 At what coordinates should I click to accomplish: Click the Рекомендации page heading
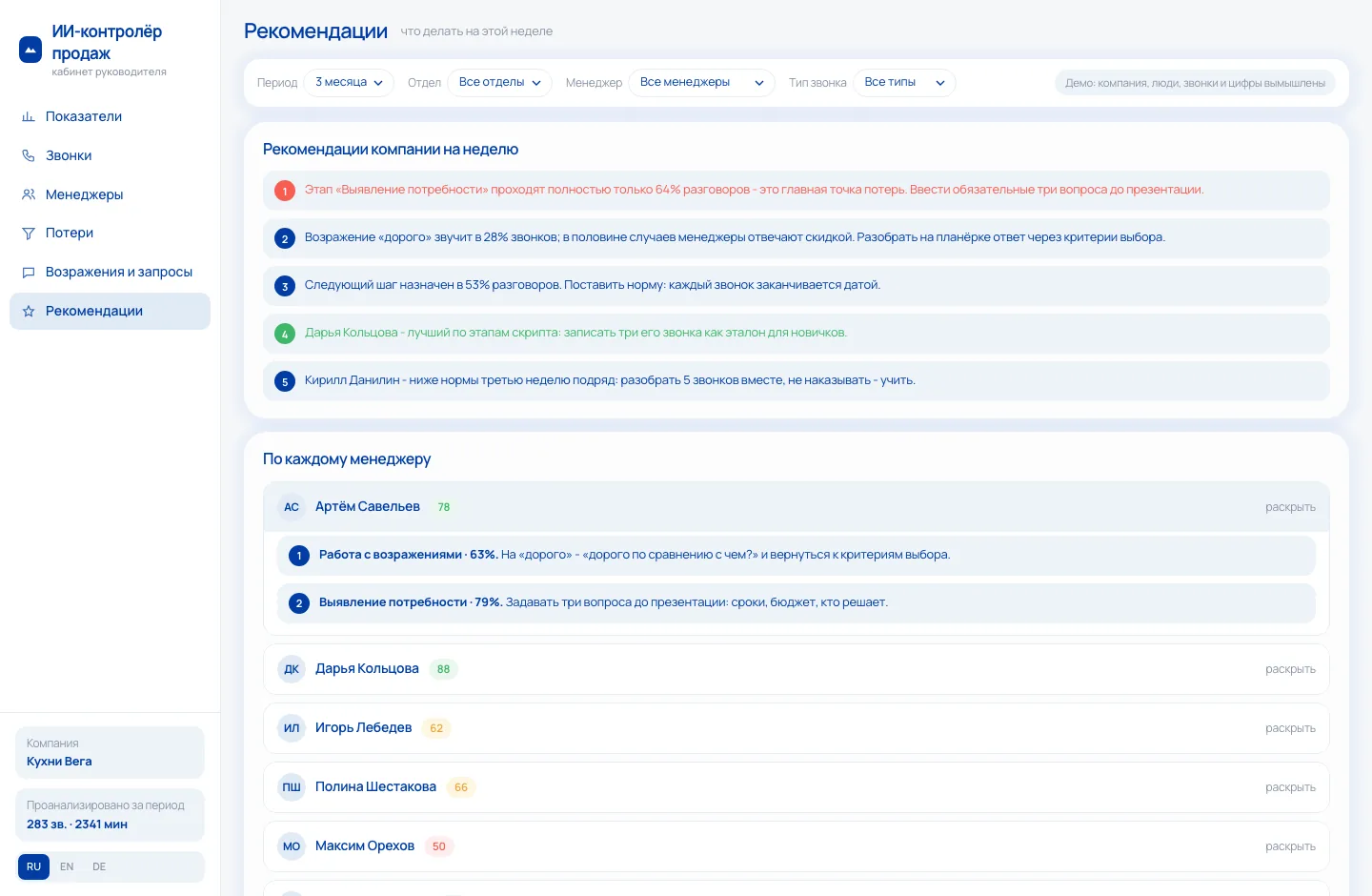tap(315, 31)
